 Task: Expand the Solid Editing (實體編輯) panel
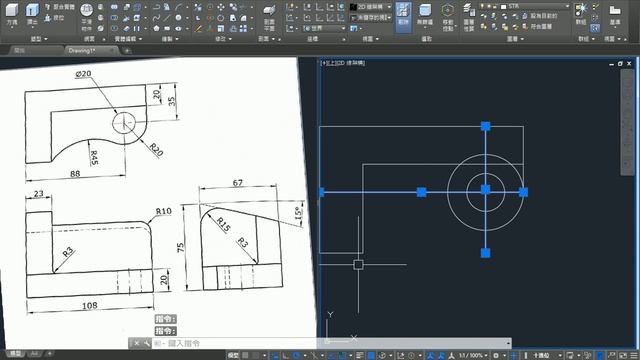[128, 39]
